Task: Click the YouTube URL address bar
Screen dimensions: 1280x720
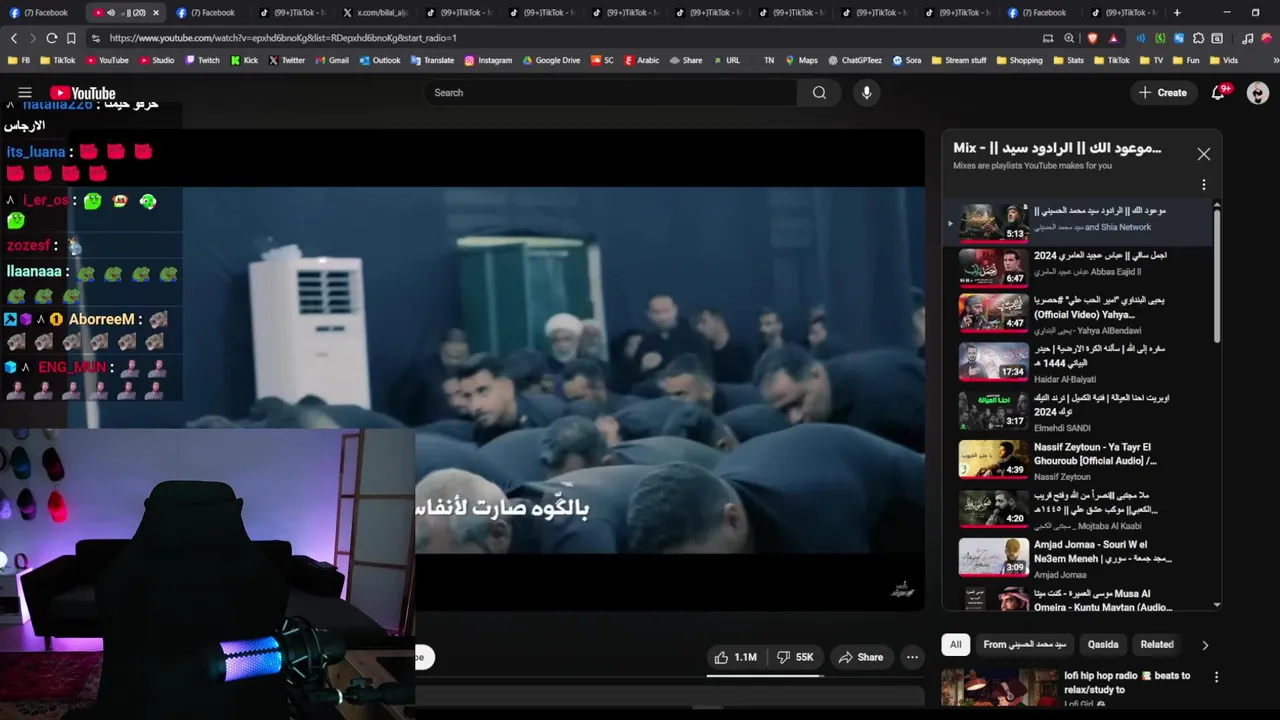Action: pyautogui.click(x=560, y=38)
